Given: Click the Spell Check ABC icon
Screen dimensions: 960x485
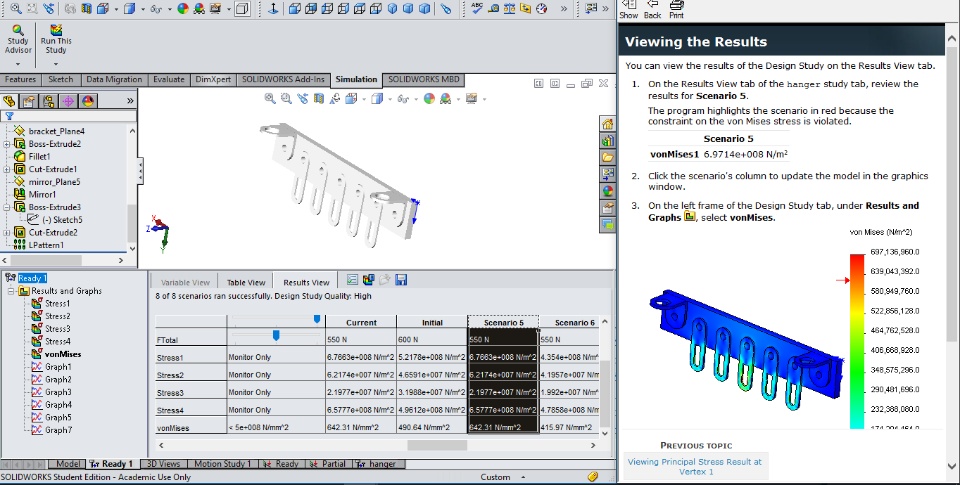Looking at the screenshot, I should [477, 9].
